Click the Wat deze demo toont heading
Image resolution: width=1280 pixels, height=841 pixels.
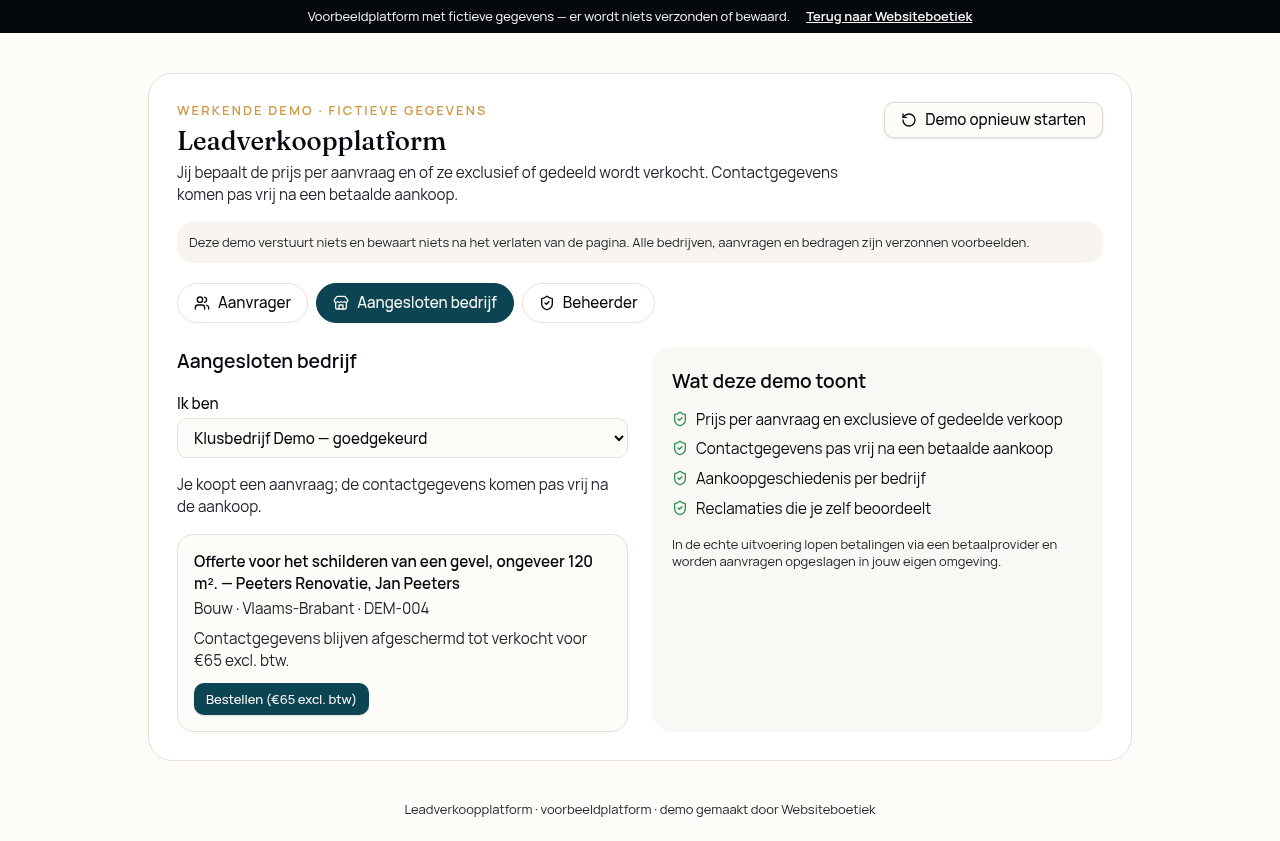pyautogui.click(x=769, y=381)
